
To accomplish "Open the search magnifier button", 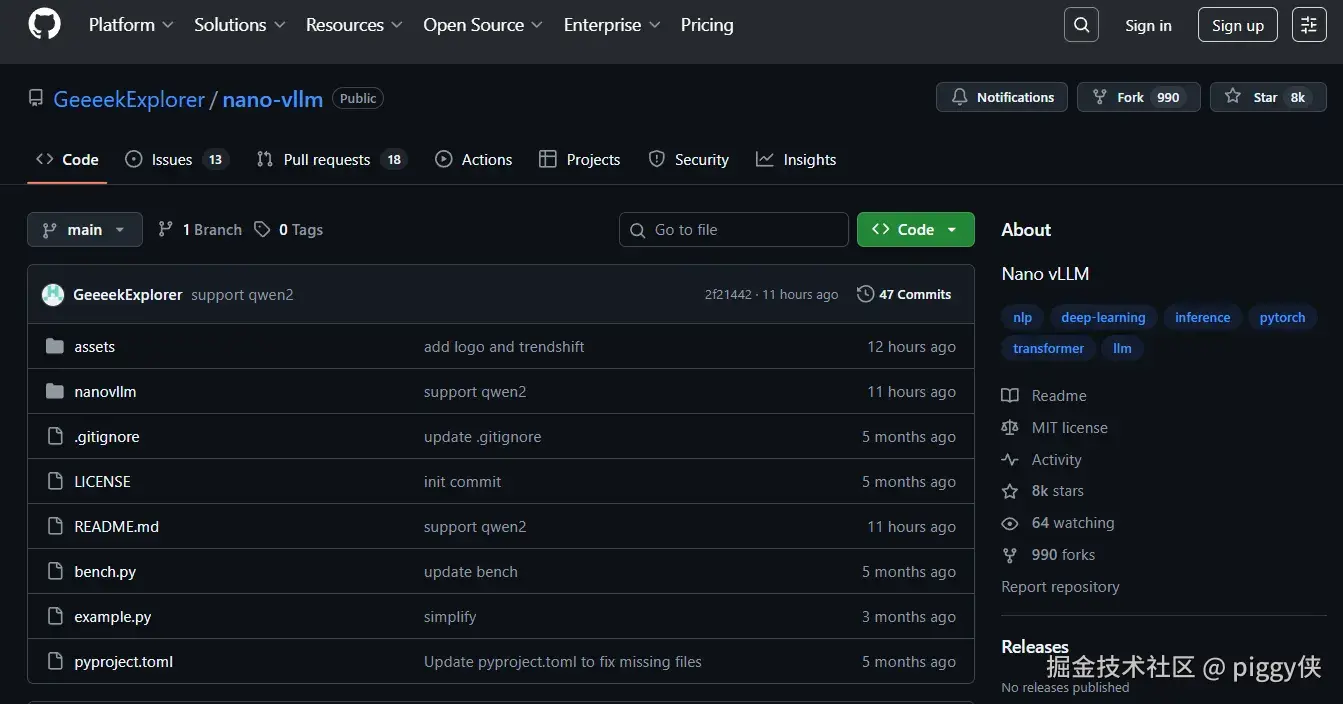I will tap(1081, 25).
